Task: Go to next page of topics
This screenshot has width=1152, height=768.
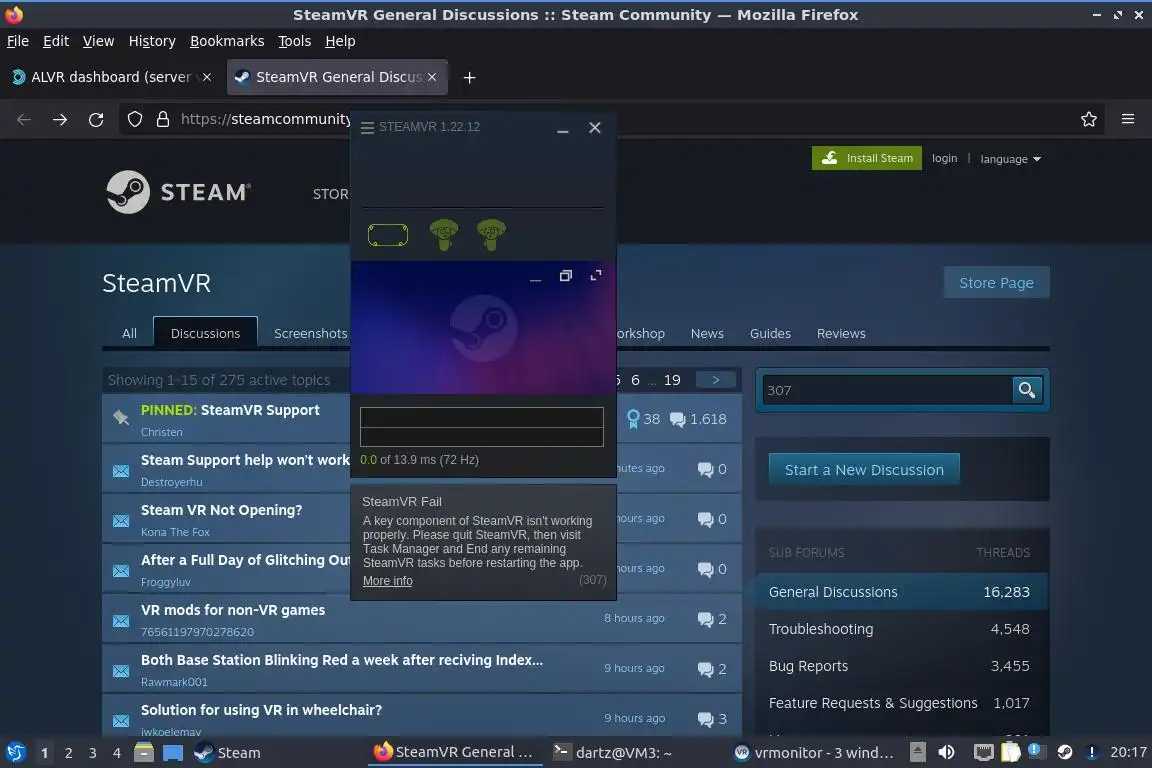Action: coord(716,380)
